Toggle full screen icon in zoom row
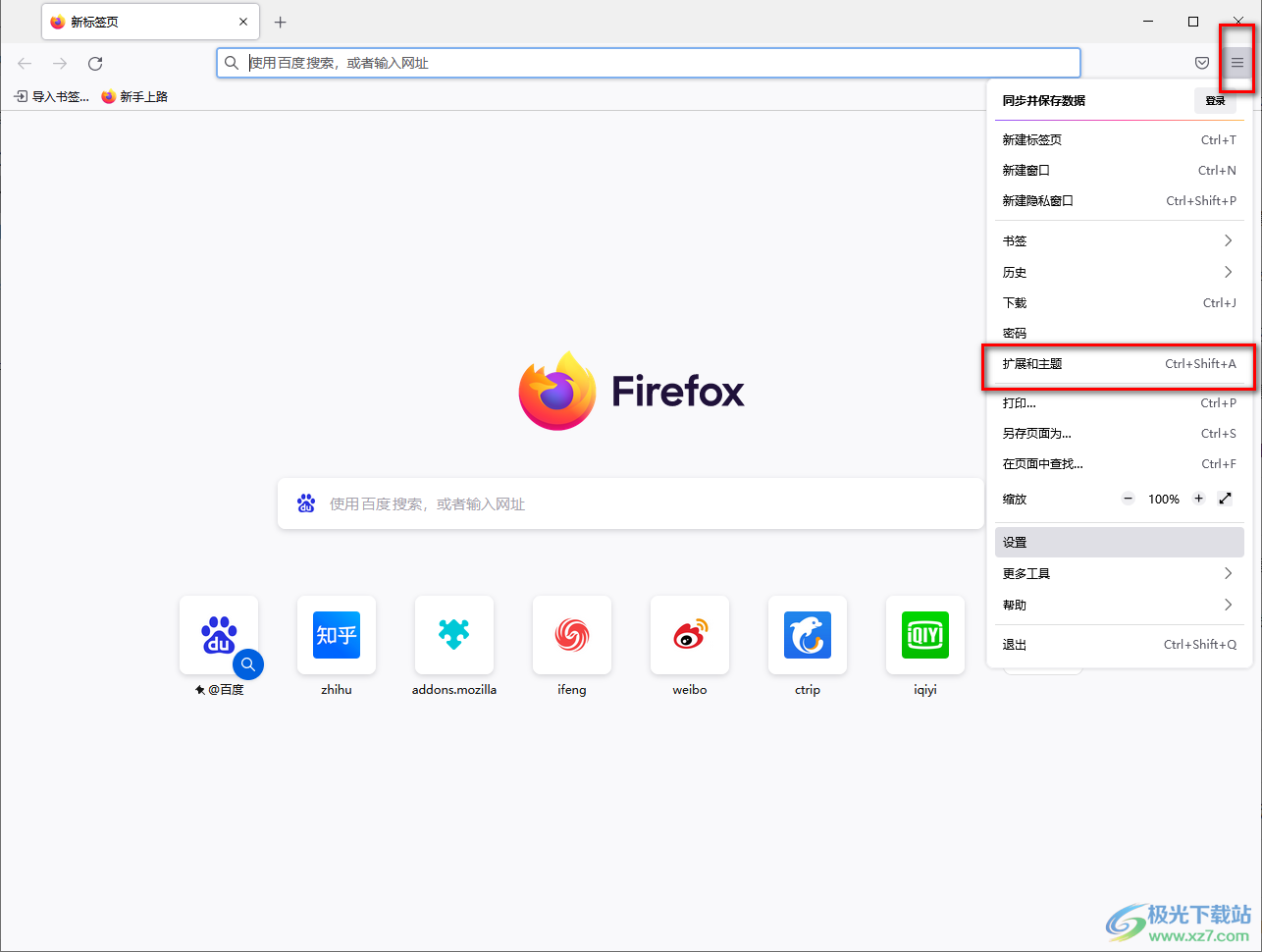The width and height of the screenshot is (1262, 952). (x=1225, y=499)
